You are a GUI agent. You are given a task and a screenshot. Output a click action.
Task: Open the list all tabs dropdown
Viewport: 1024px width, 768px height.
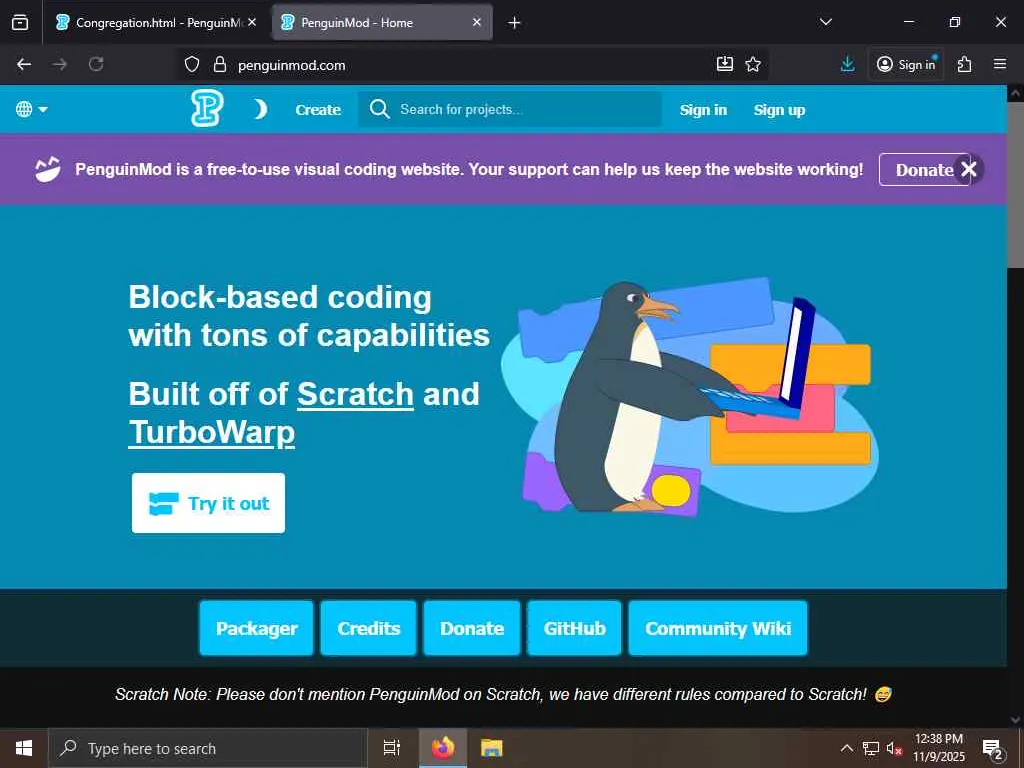(825, 22)
